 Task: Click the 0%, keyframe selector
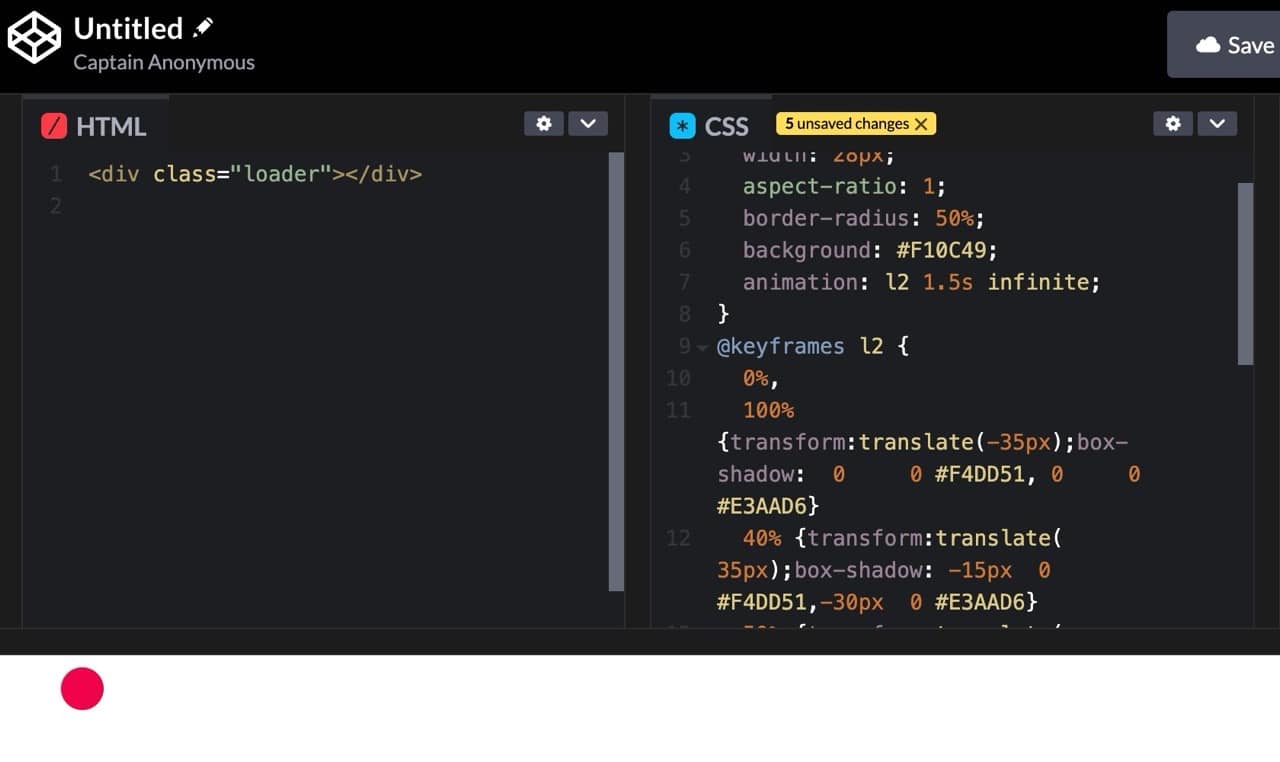(761, 378)
